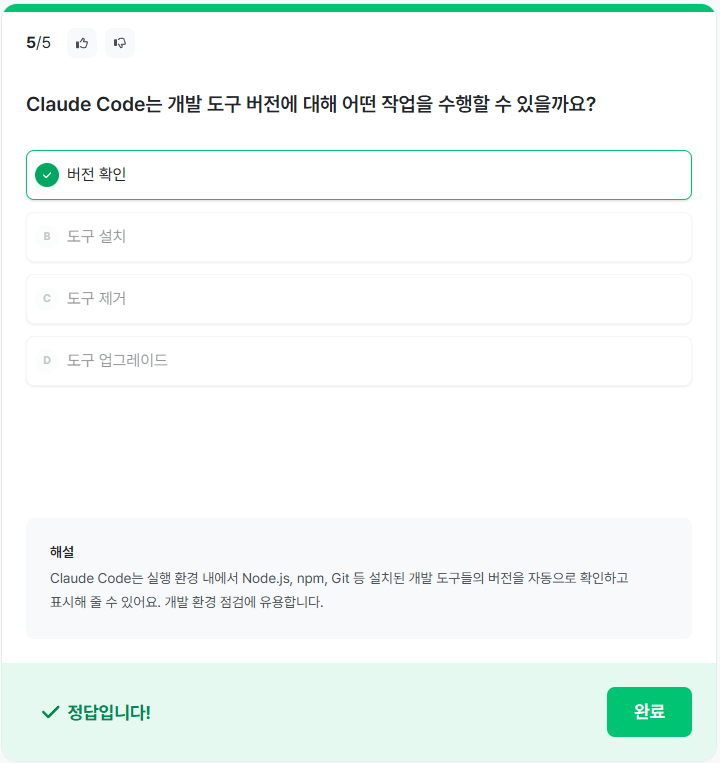Pick the 도구 제거 answer option
Viewport: 720px width, 763px height.
point(358,299)
